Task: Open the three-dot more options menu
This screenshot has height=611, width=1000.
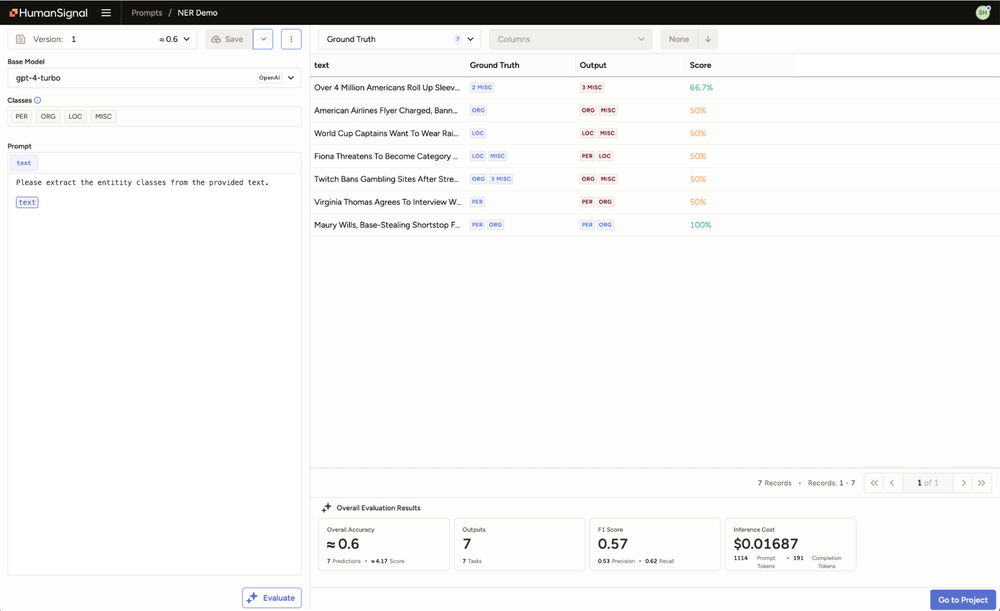Action: pos(291,40)
